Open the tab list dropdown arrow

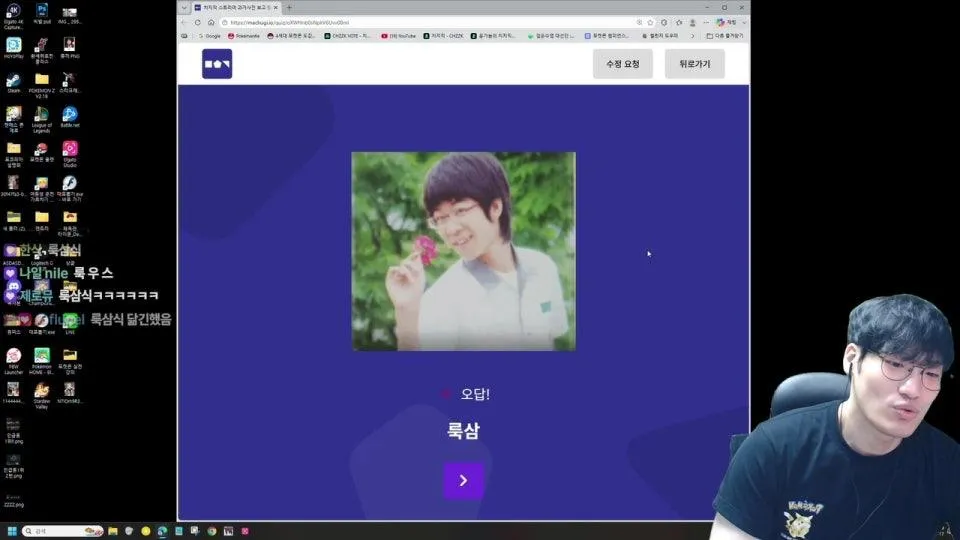click(184, 7)
